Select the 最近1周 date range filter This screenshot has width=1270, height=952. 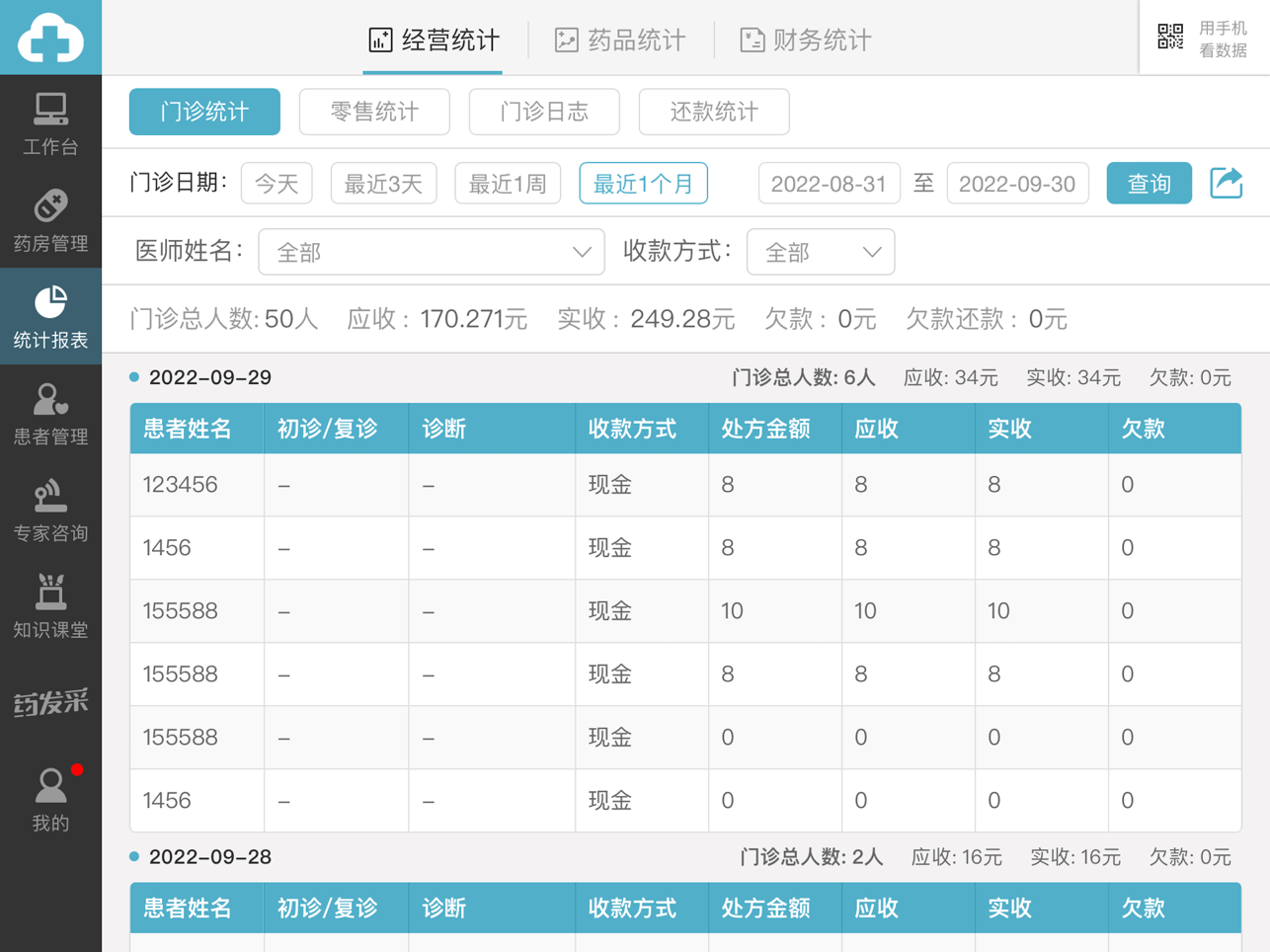point(508,184)
